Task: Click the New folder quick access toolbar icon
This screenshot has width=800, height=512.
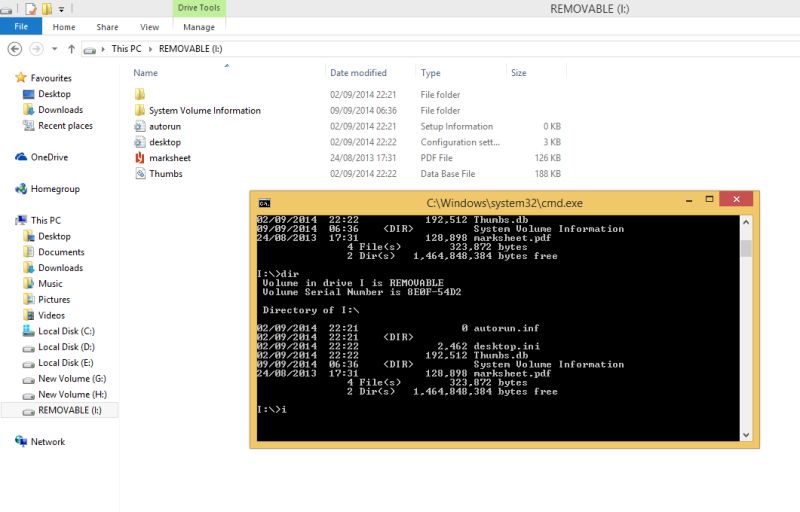Action: click(47, 9)
